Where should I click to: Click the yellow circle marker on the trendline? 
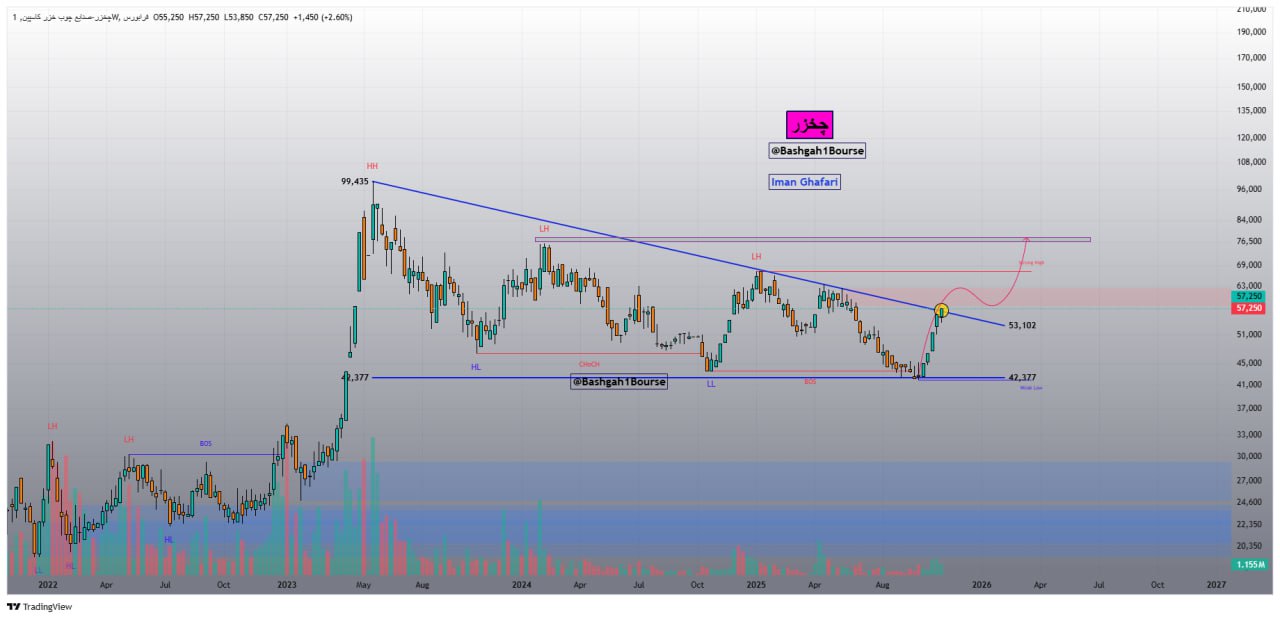click(x=940, y=310)
